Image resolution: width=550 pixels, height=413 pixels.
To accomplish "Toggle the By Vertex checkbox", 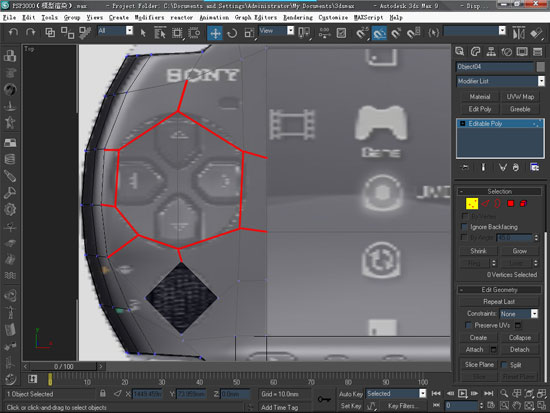I will coord(465,216).
